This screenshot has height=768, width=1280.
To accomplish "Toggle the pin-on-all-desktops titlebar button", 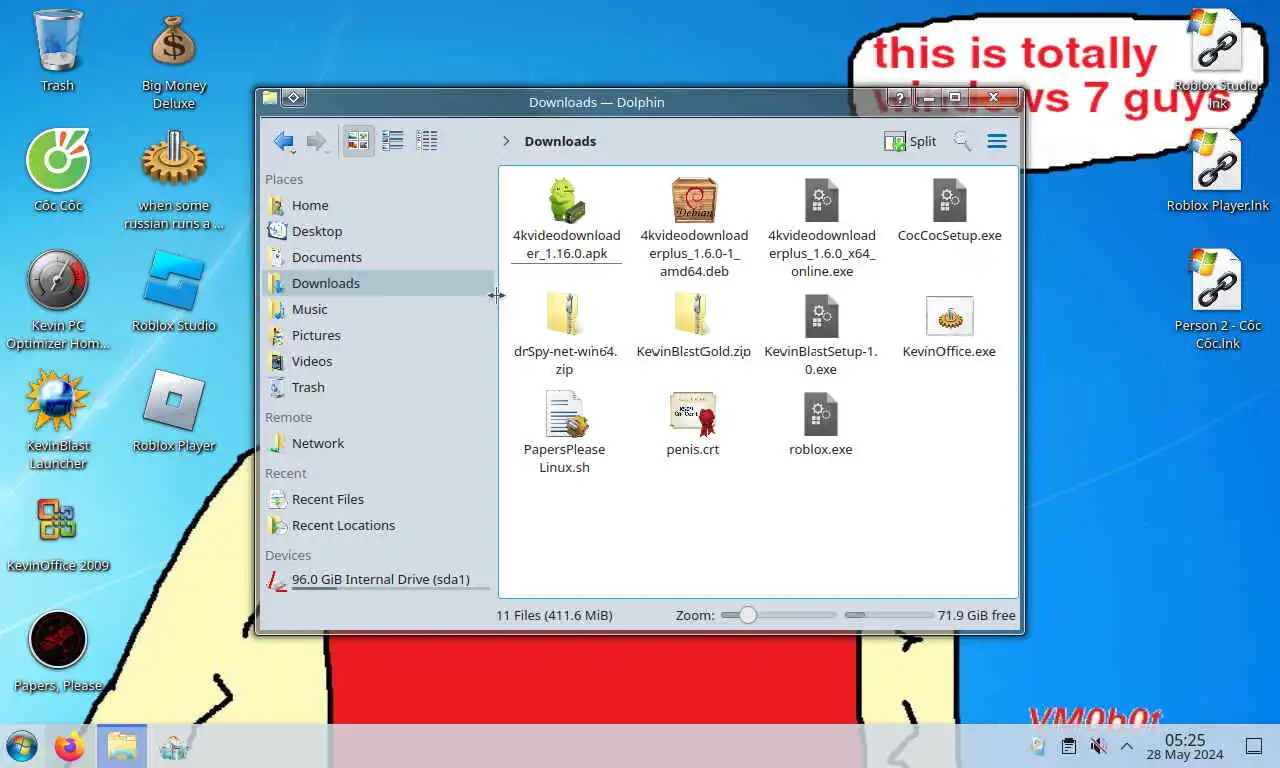I will tap(293, 98).
